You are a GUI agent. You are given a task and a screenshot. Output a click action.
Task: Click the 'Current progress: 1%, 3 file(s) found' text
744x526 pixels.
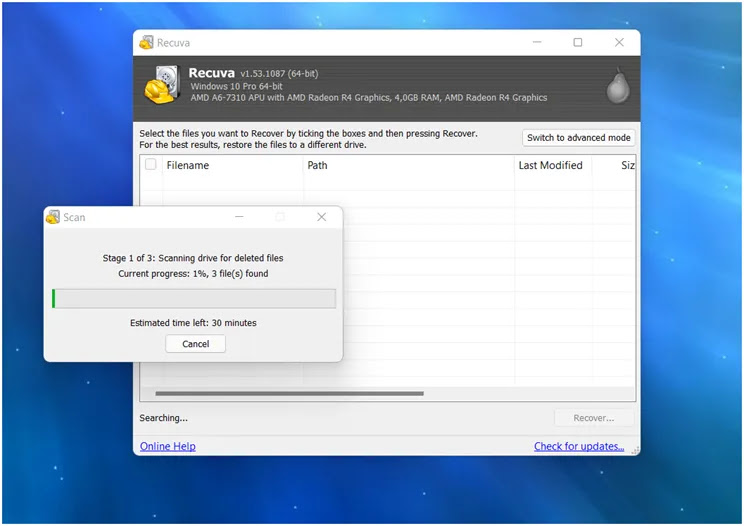(x=193, y=274)
